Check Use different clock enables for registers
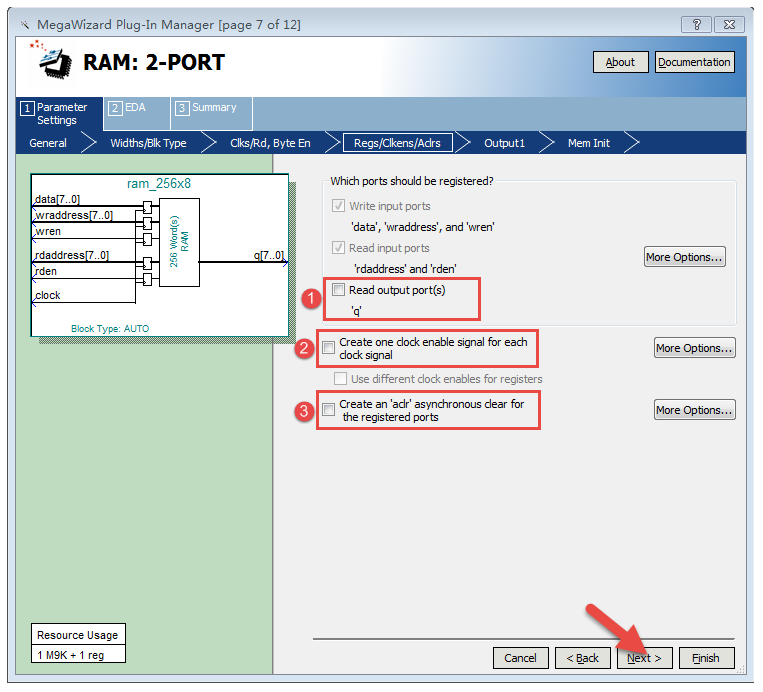The width and height of the screenshot is (763, 692). [x=340, y=379]
